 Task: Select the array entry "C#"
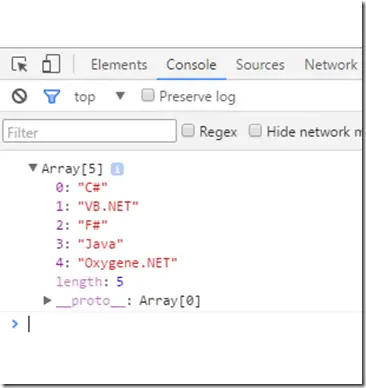(x=82, y=187)
